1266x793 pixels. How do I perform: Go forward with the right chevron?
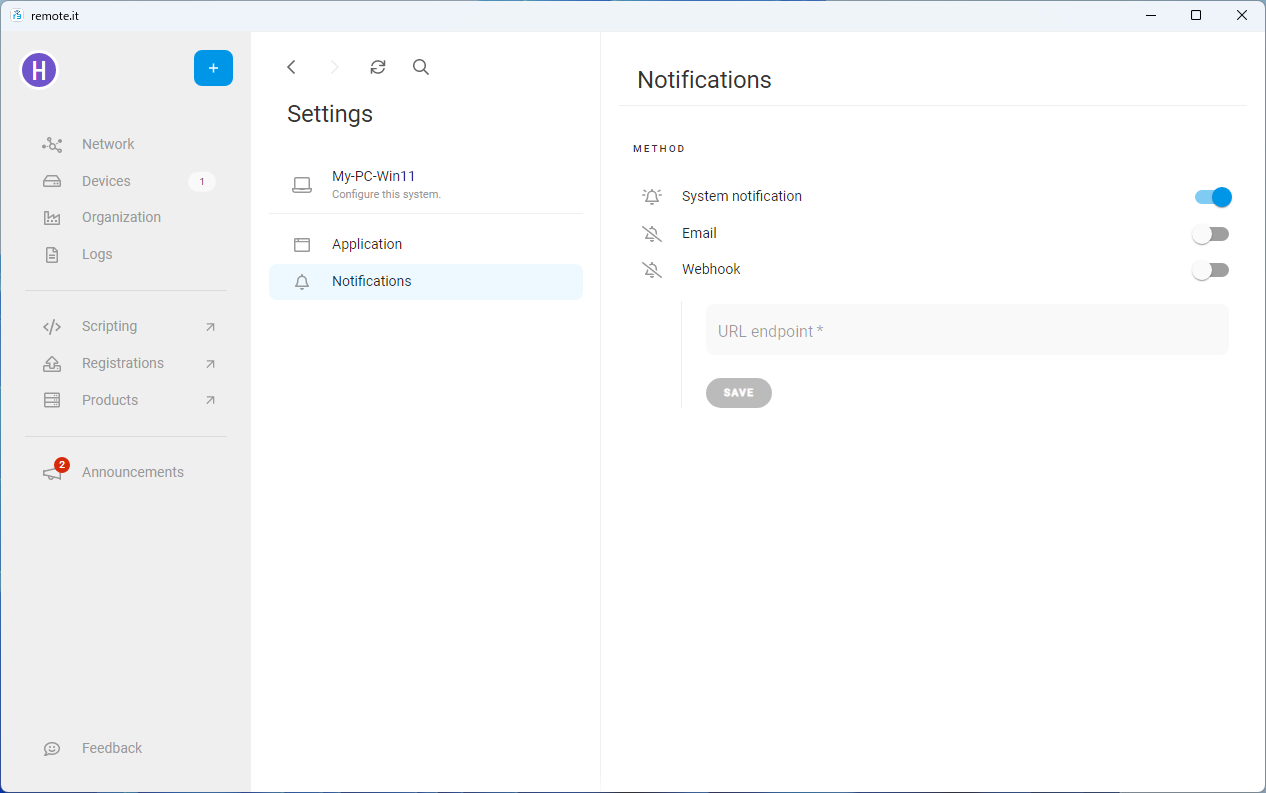(334, 67)
